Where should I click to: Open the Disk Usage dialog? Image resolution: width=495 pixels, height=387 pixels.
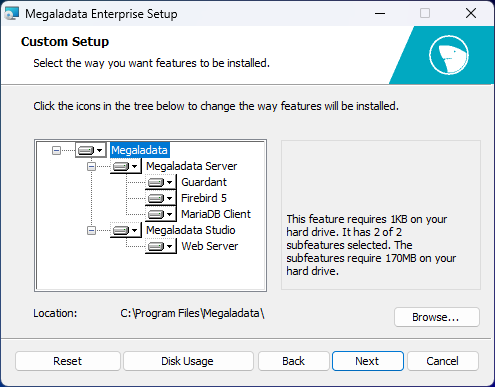coord(188,361)
